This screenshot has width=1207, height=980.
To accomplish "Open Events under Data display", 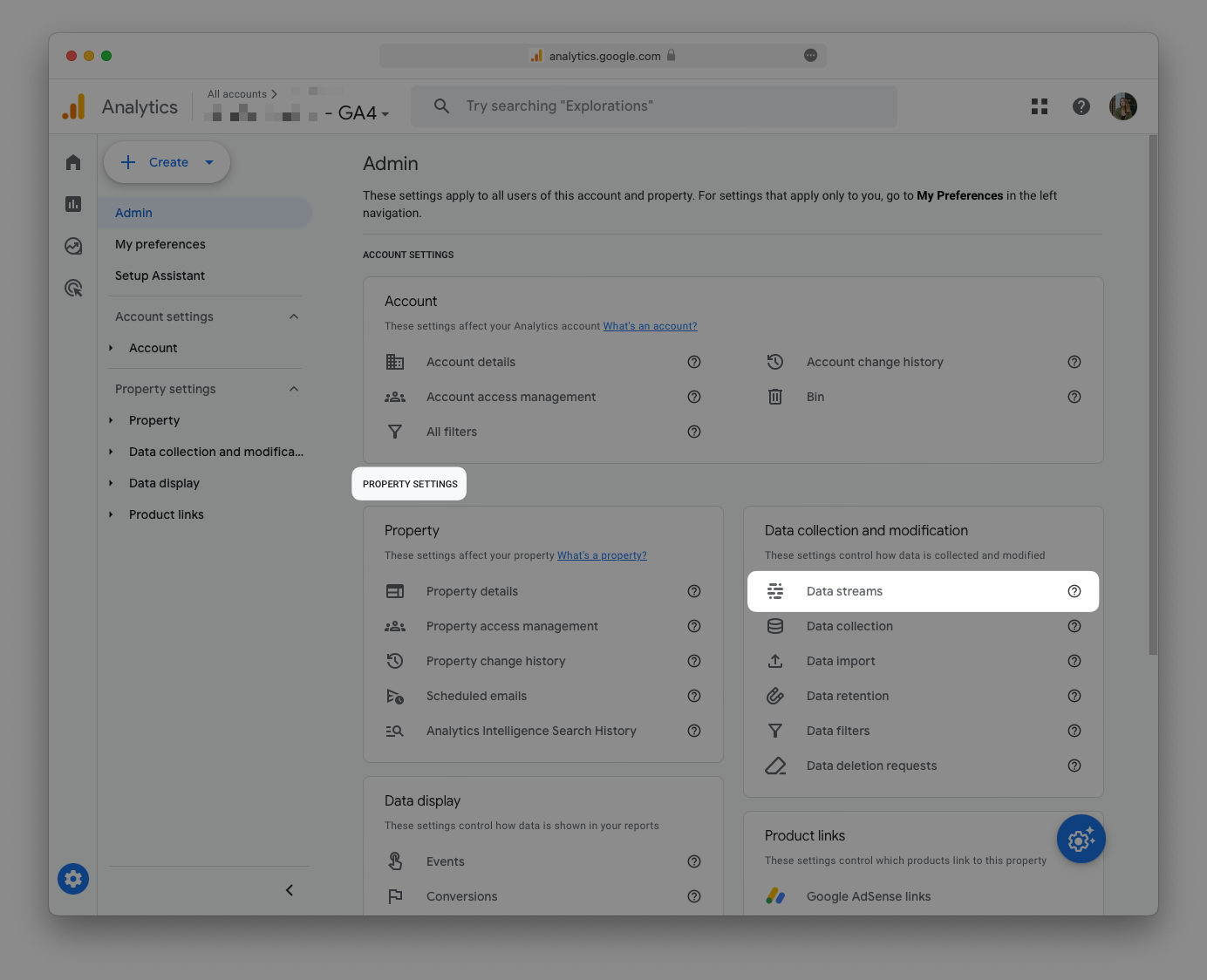I will pyautogui.click(x=445, y=861).
